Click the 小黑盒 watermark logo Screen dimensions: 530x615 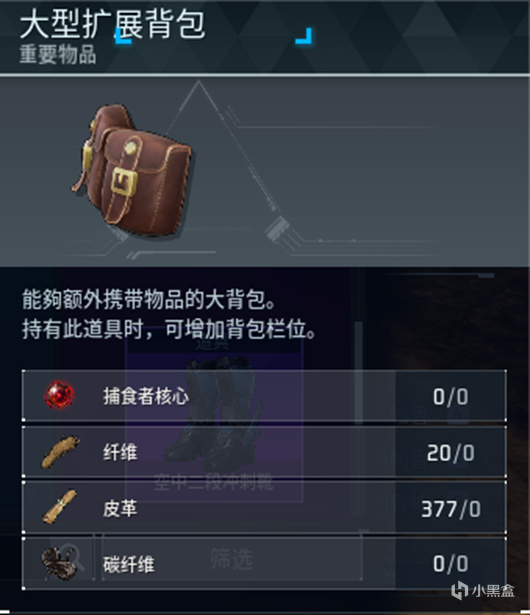[483, 591]
